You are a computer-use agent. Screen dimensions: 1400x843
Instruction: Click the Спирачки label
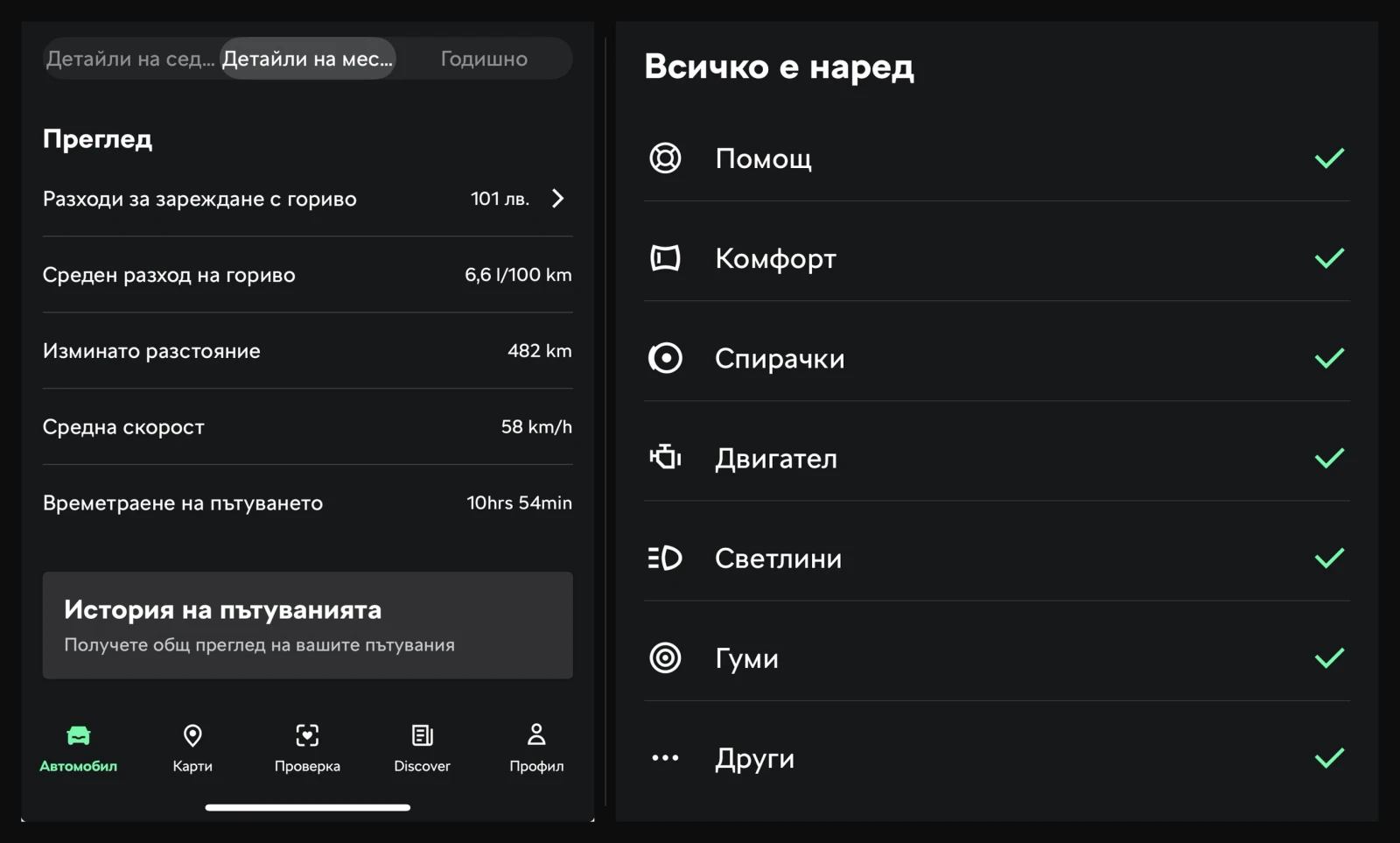pos(780,359)
